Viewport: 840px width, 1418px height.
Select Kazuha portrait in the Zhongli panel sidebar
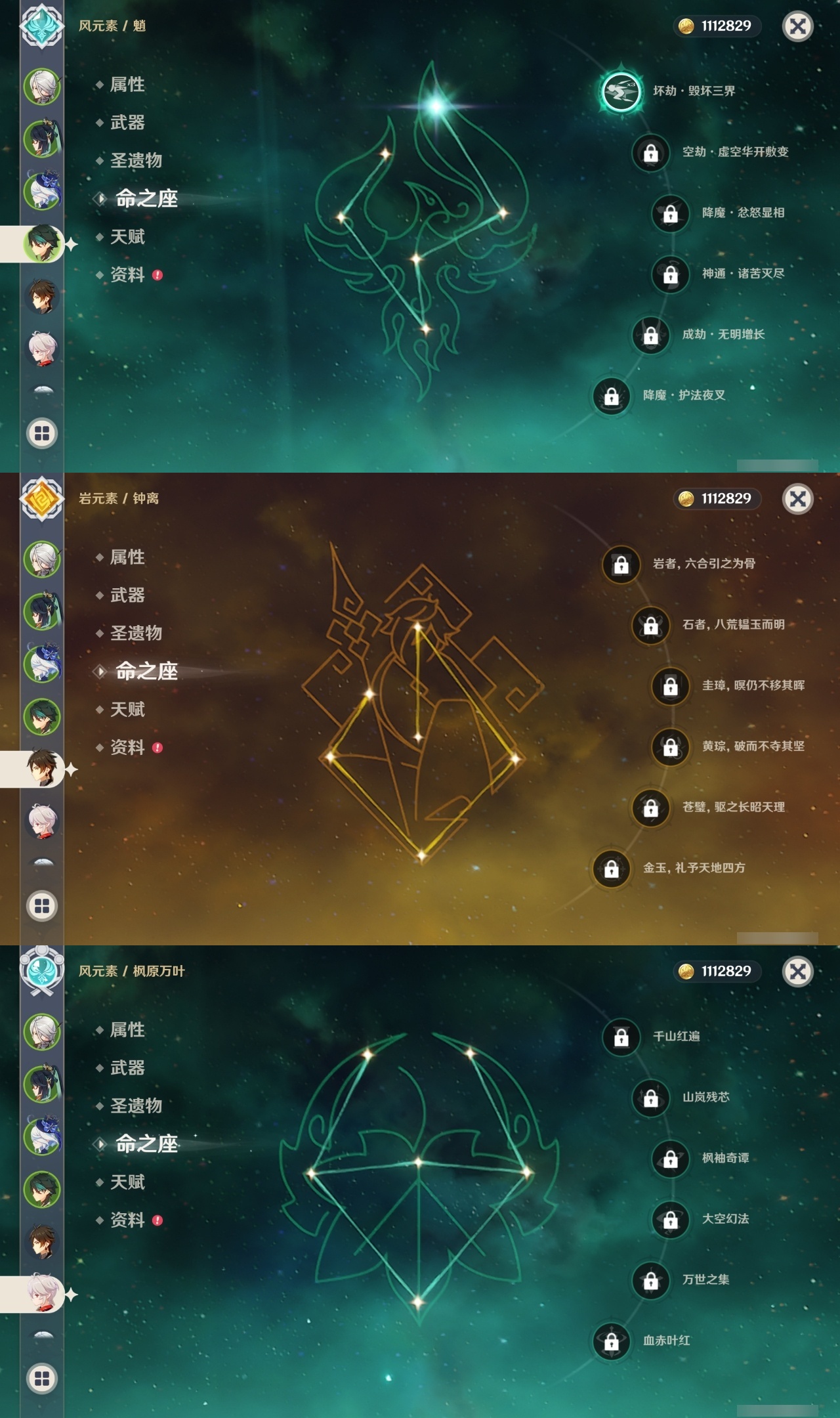click(43, 821)
